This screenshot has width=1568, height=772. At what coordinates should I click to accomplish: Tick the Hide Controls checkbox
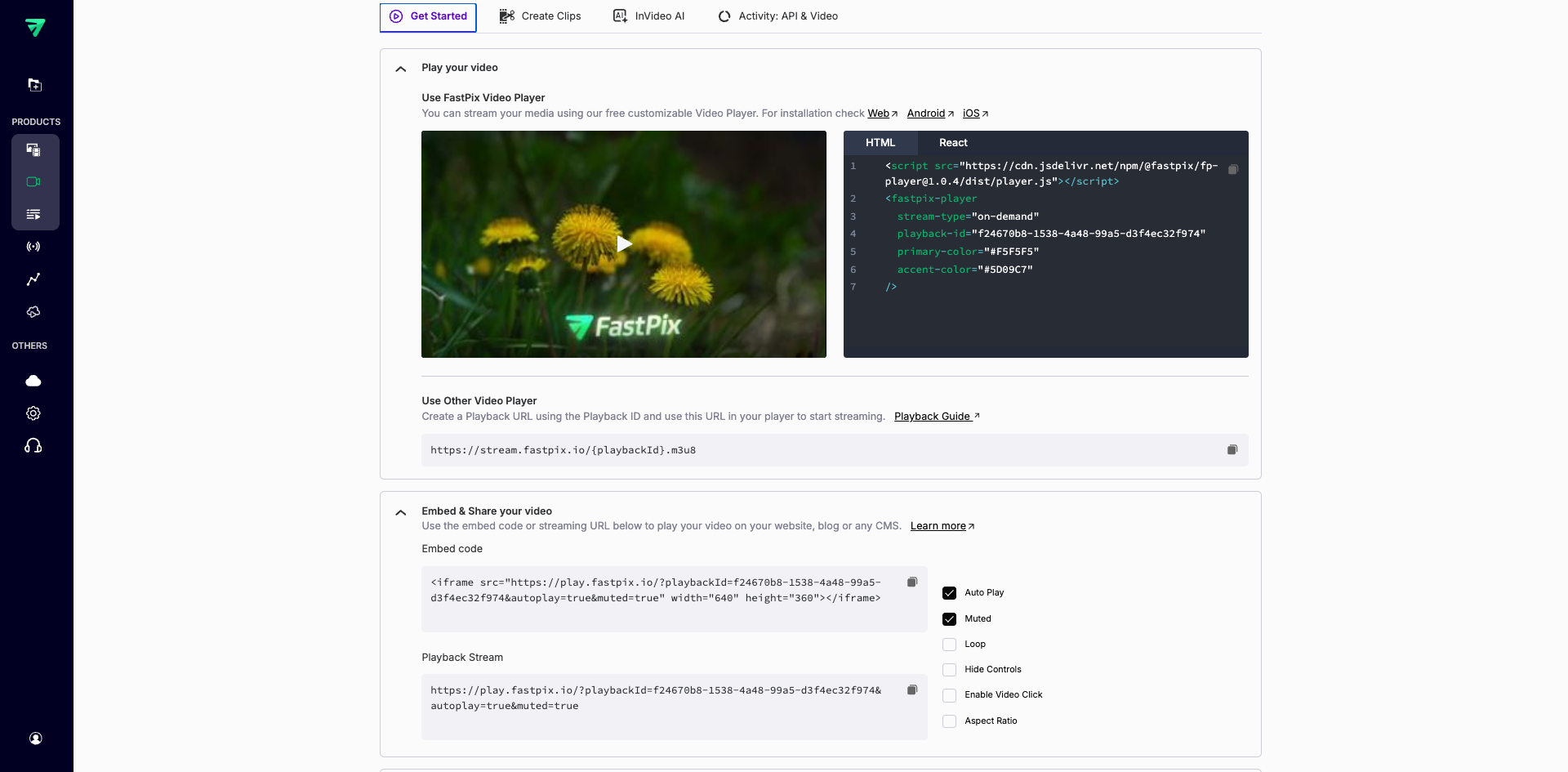tap(949, 670)
